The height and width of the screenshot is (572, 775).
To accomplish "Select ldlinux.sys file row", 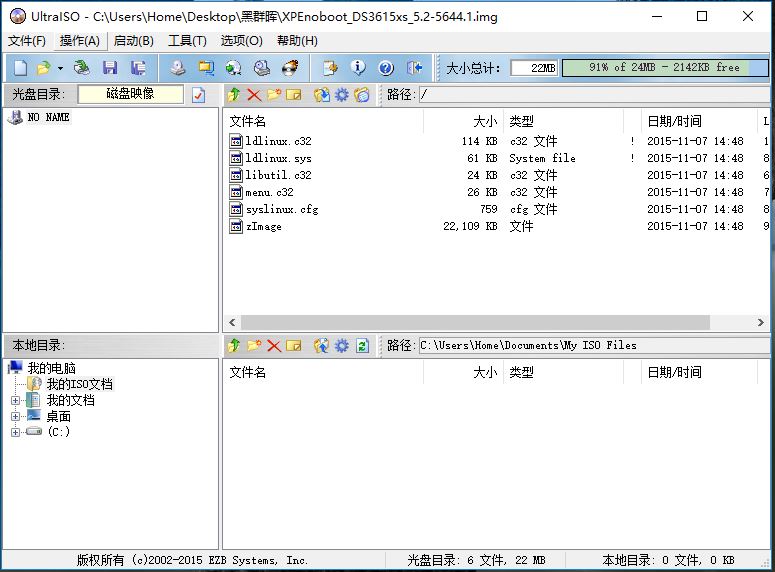I will coord(498,158).
